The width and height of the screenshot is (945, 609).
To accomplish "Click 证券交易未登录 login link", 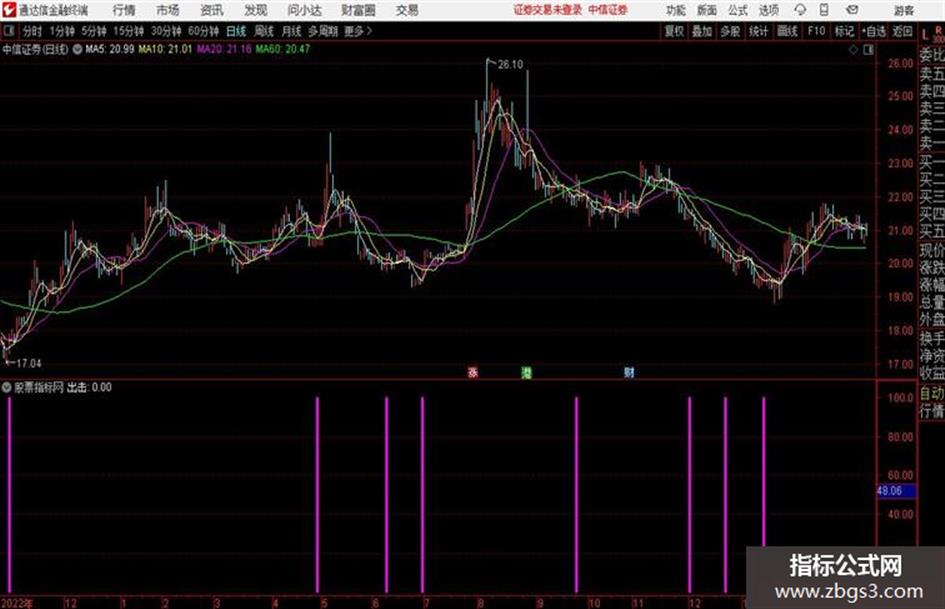I will click(548, 10).
